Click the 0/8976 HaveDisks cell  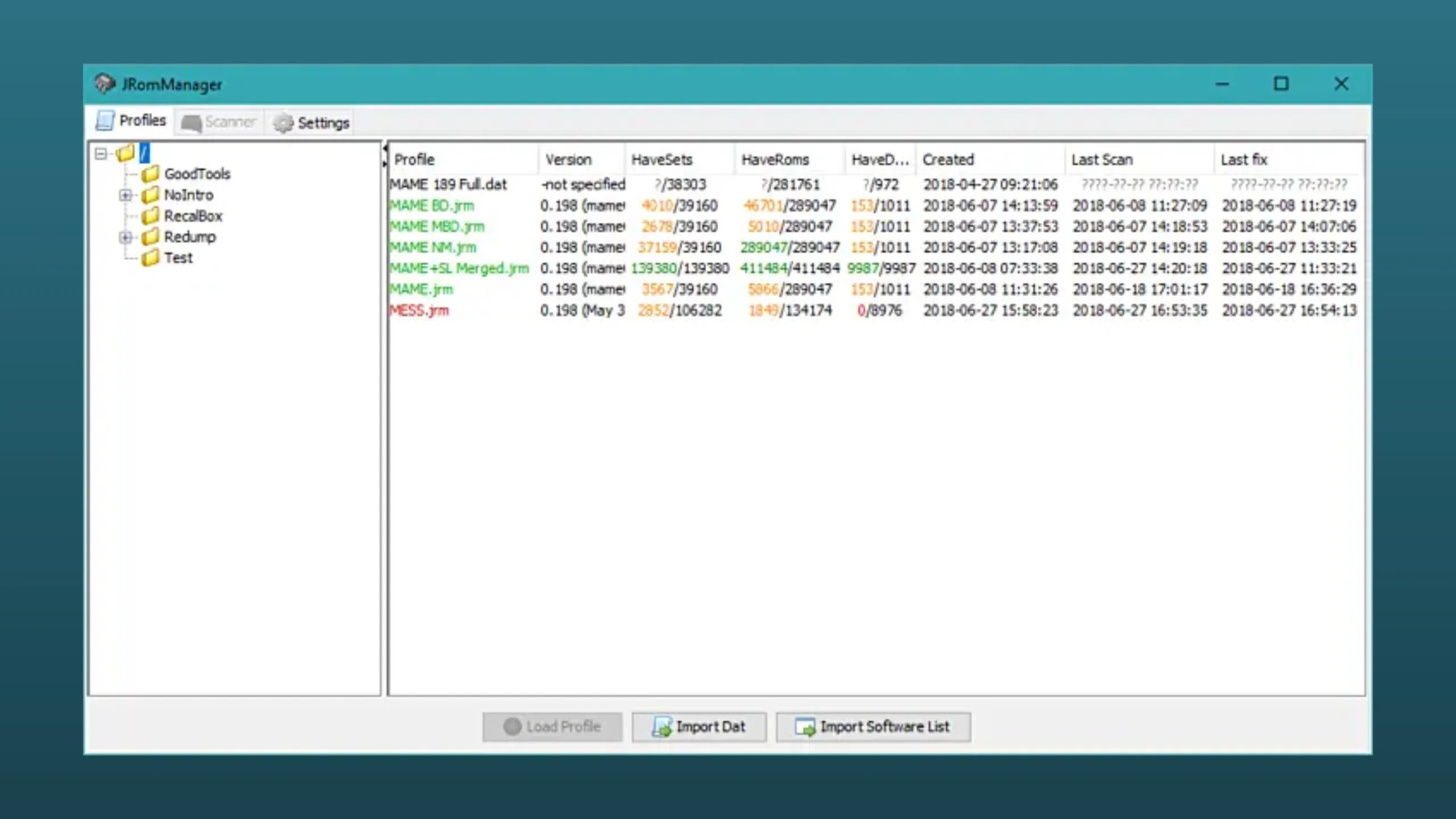pyautogui.click(x=880, y=310)
